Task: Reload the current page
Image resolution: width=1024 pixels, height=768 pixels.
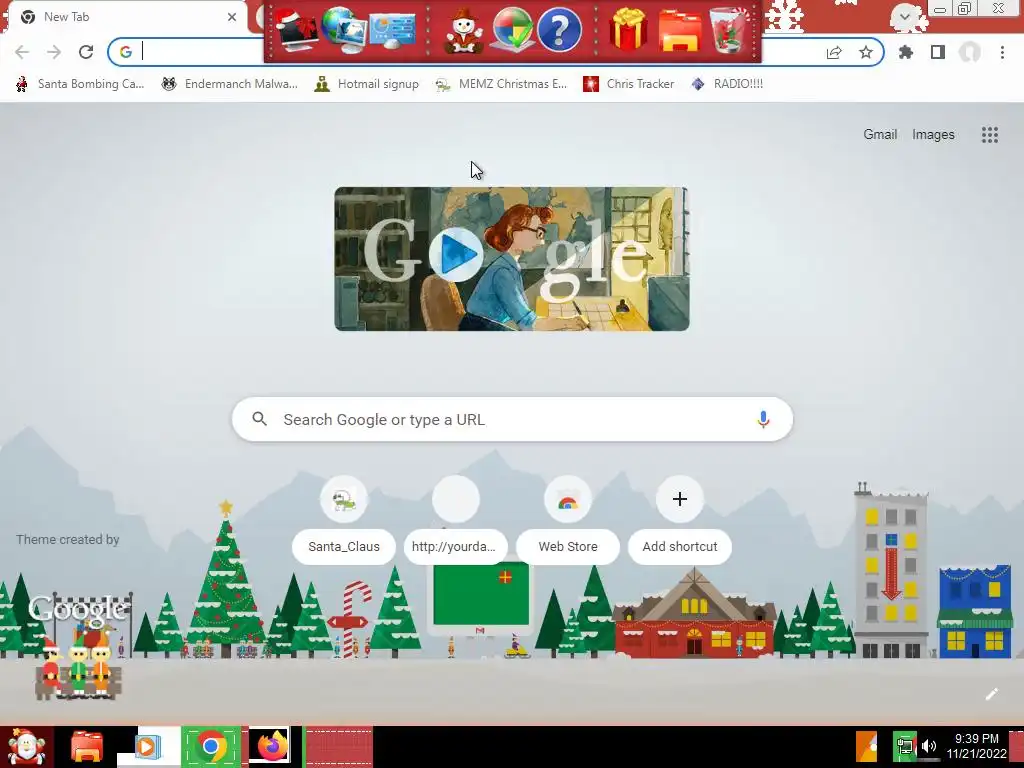Action: pyautogui.click(x=86, y=52)
